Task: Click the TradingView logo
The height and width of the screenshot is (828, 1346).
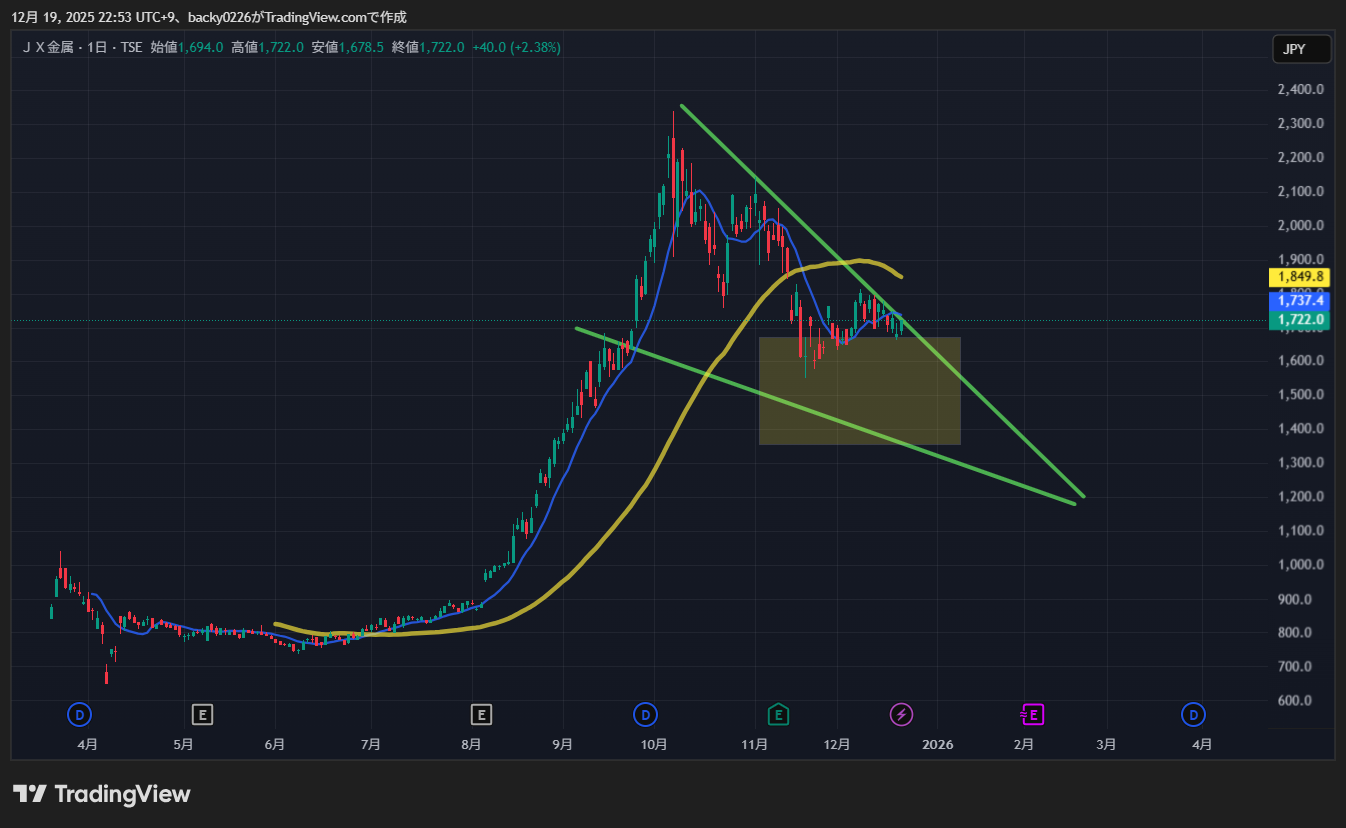Action: coord(101,794)
